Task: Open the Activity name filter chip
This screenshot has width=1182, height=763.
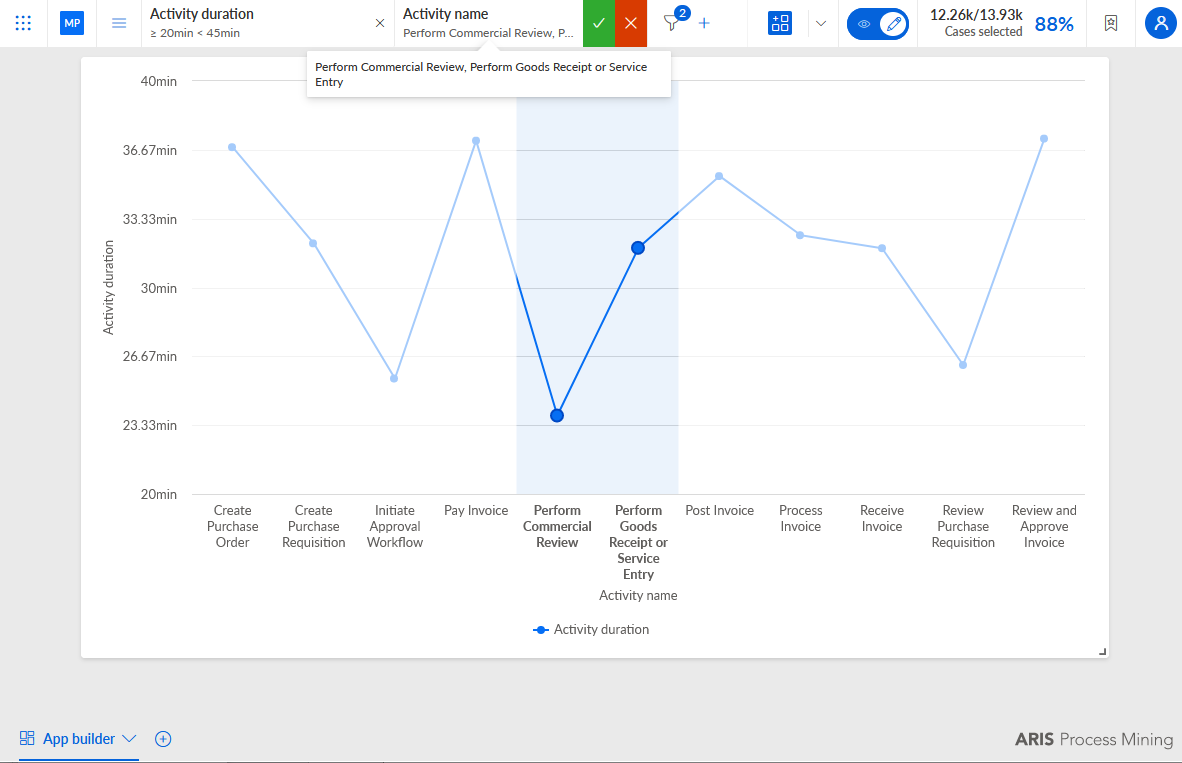Action: [x=488, y=23]
